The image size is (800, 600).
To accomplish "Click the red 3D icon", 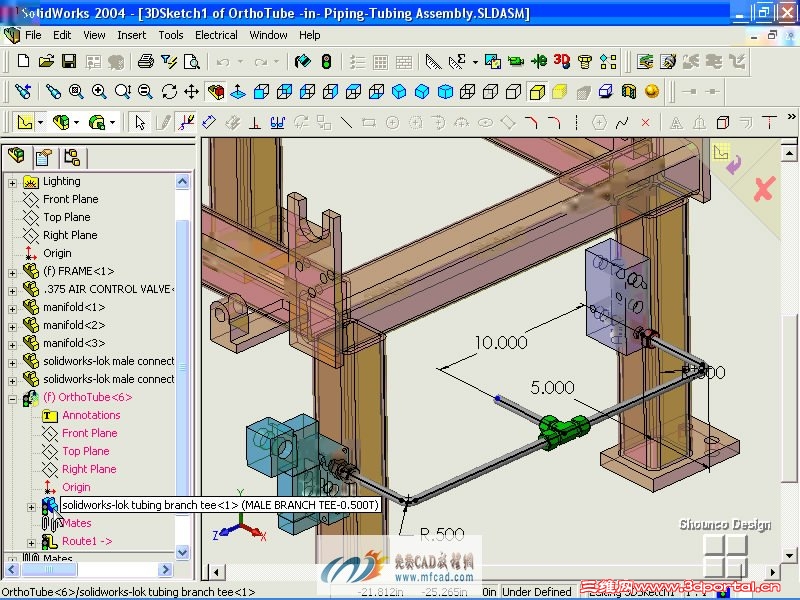I will click(x=562, y=61).
